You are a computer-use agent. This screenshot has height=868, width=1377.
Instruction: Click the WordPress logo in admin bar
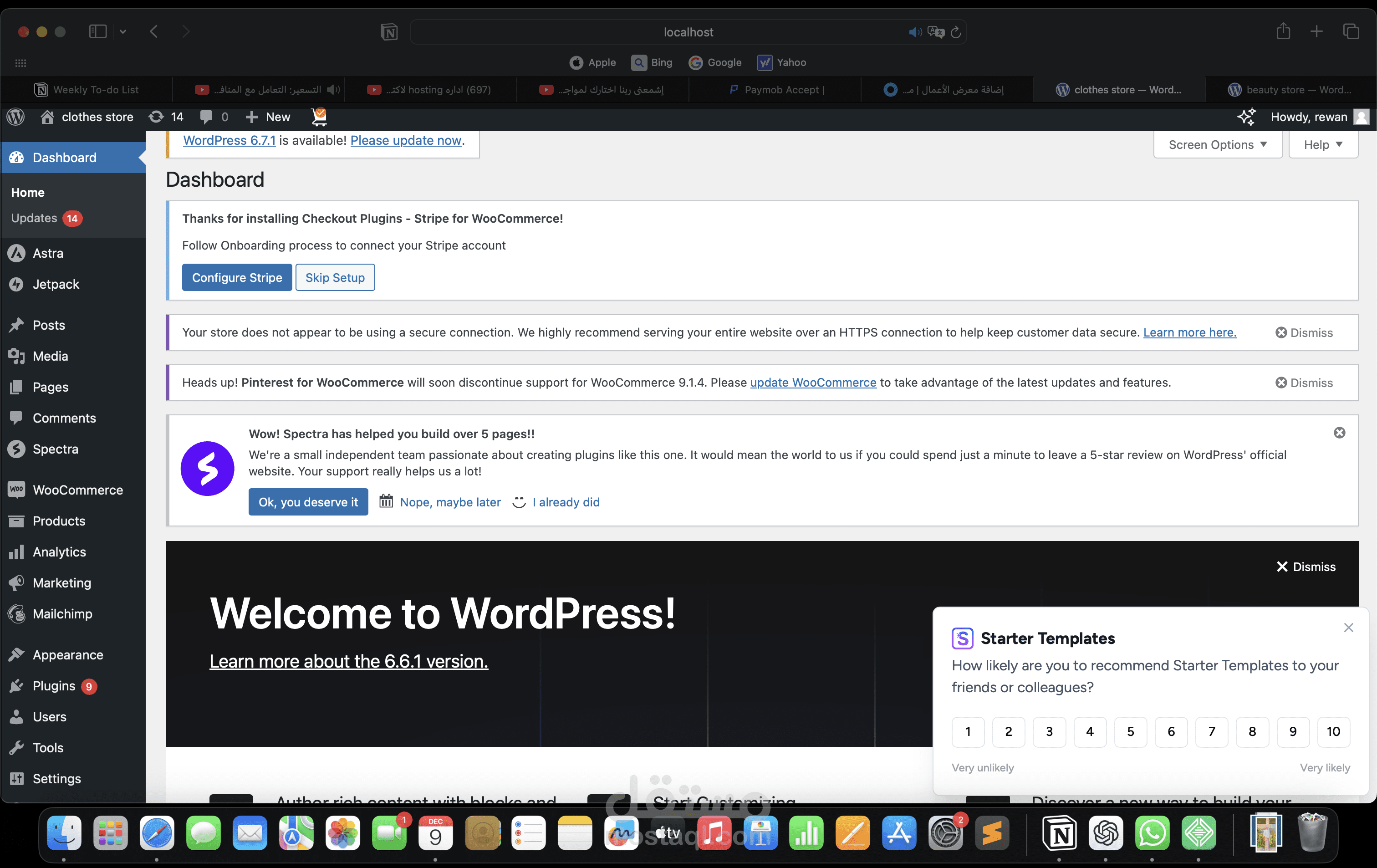[x=15, y=117]
